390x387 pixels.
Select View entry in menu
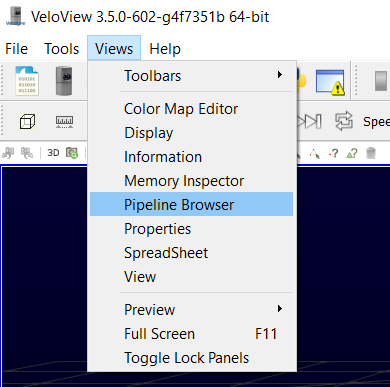click(192, 277)
